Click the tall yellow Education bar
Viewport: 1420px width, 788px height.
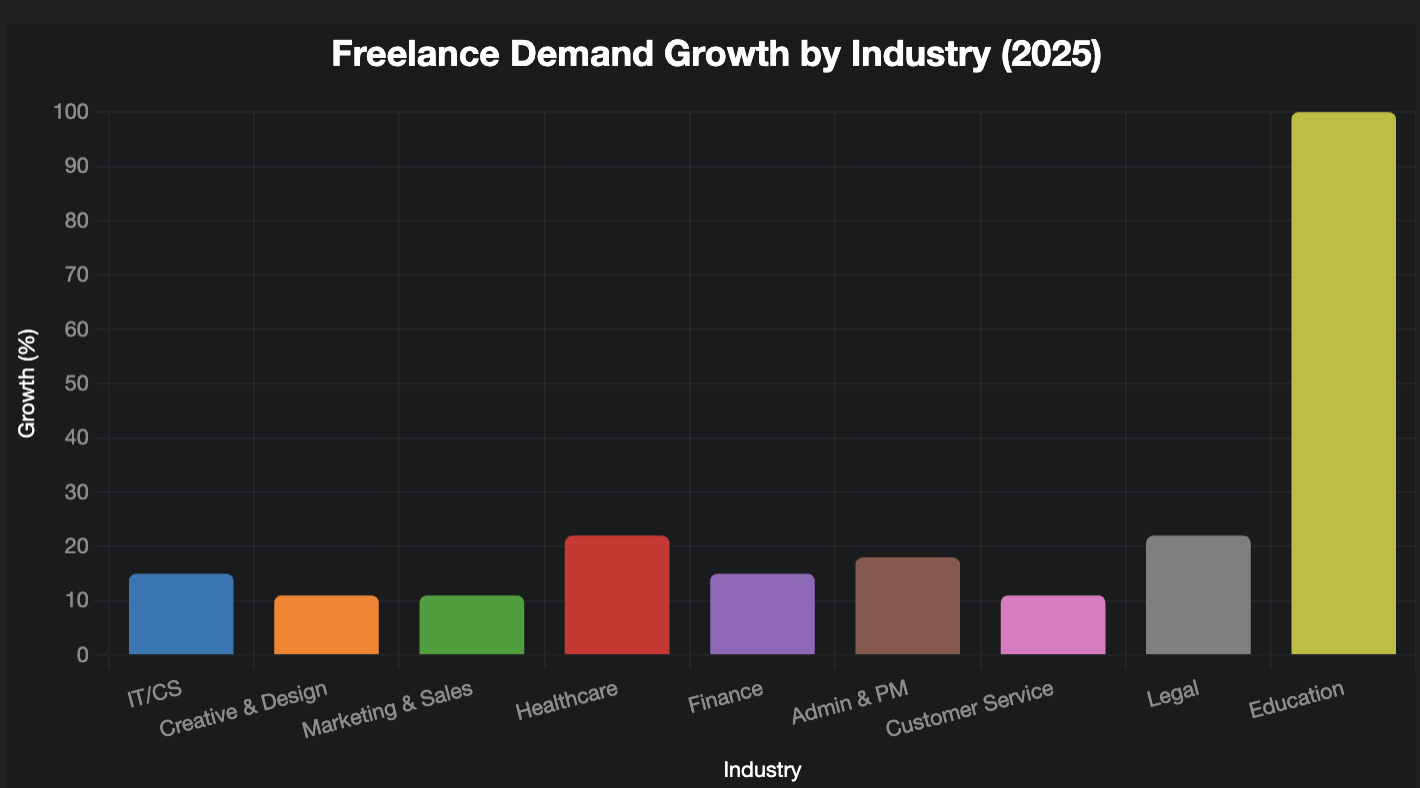(x=1343, y=384)
